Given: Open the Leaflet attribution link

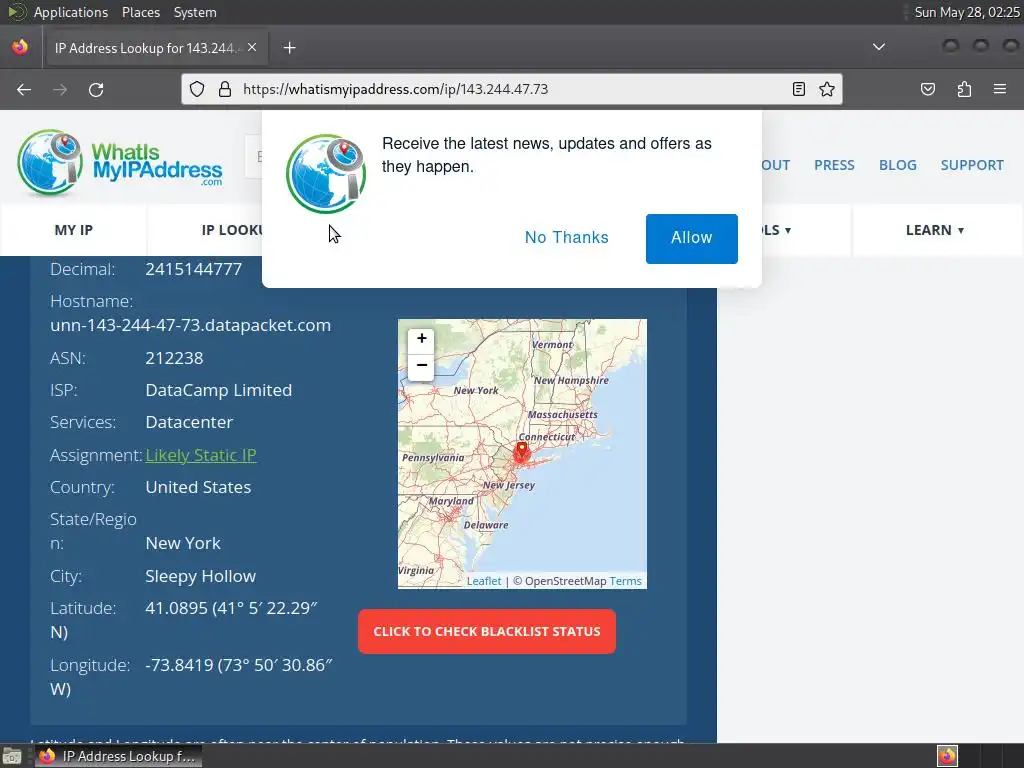Looking at the screenshot, I should (484, 581).
